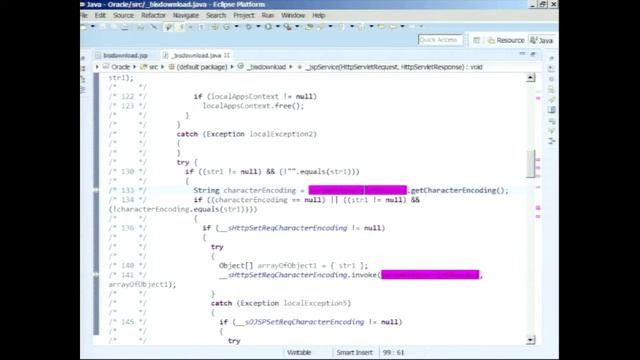
Task: Click inside the Quick Access field
Action: (440, 40)
